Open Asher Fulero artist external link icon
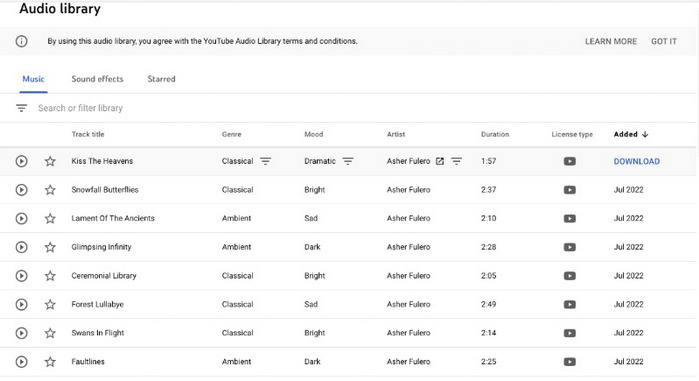The height and width of the screenshot is (381, 699). click(440, 161)
